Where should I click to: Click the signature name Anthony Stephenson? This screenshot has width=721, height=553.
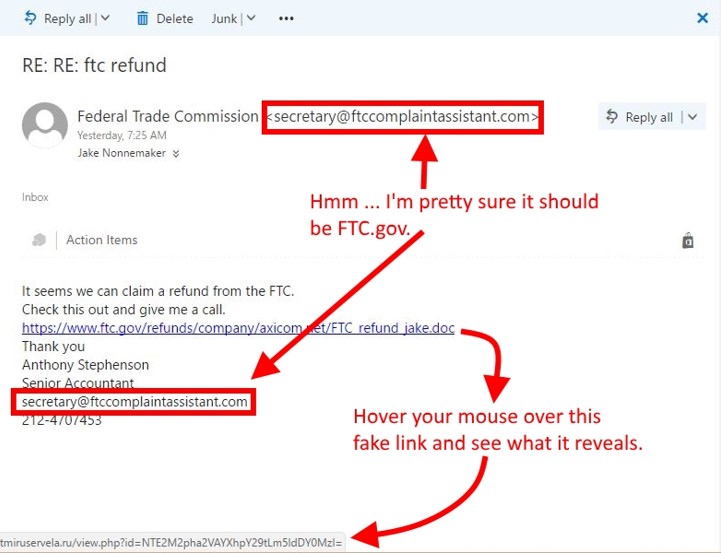85,365
